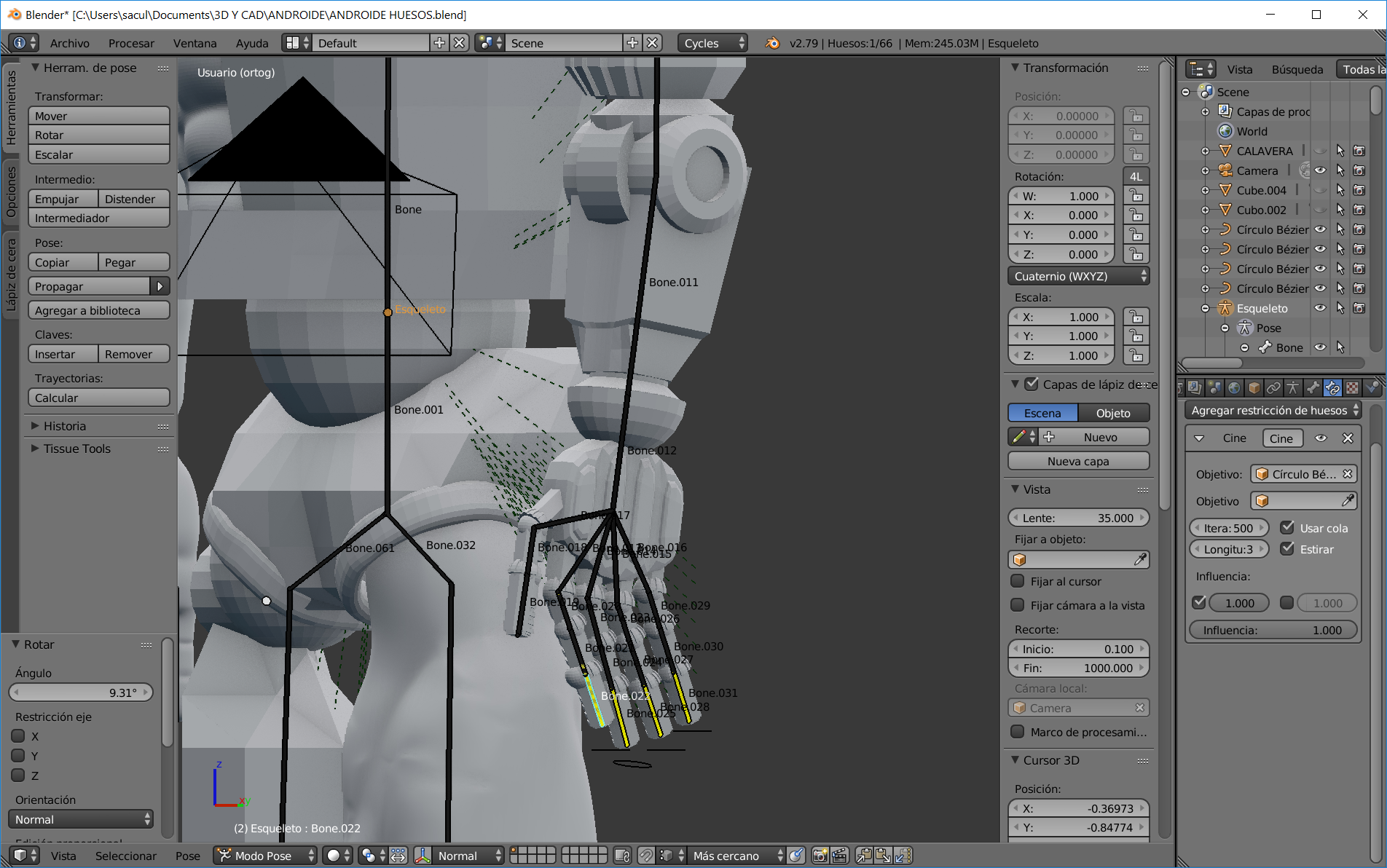Image resolution: width=1387 pixels, height=868 pixels.
Task: Delete the Cine bone constraint
Action: point(1348,438)
